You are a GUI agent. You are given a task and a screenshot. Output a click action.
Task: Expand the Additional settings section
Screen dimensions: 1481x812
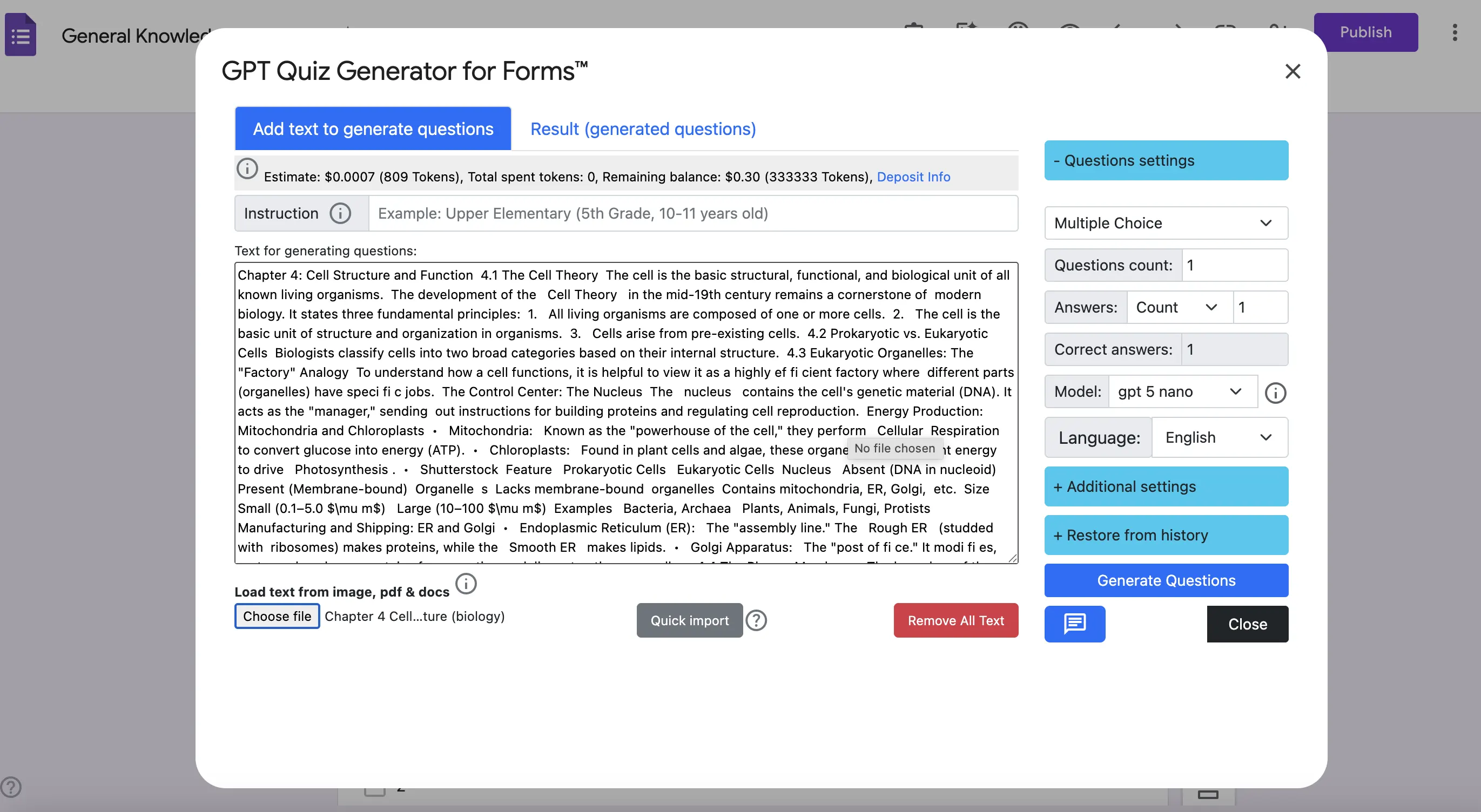pyautogui.click(x=1166, y=487)
